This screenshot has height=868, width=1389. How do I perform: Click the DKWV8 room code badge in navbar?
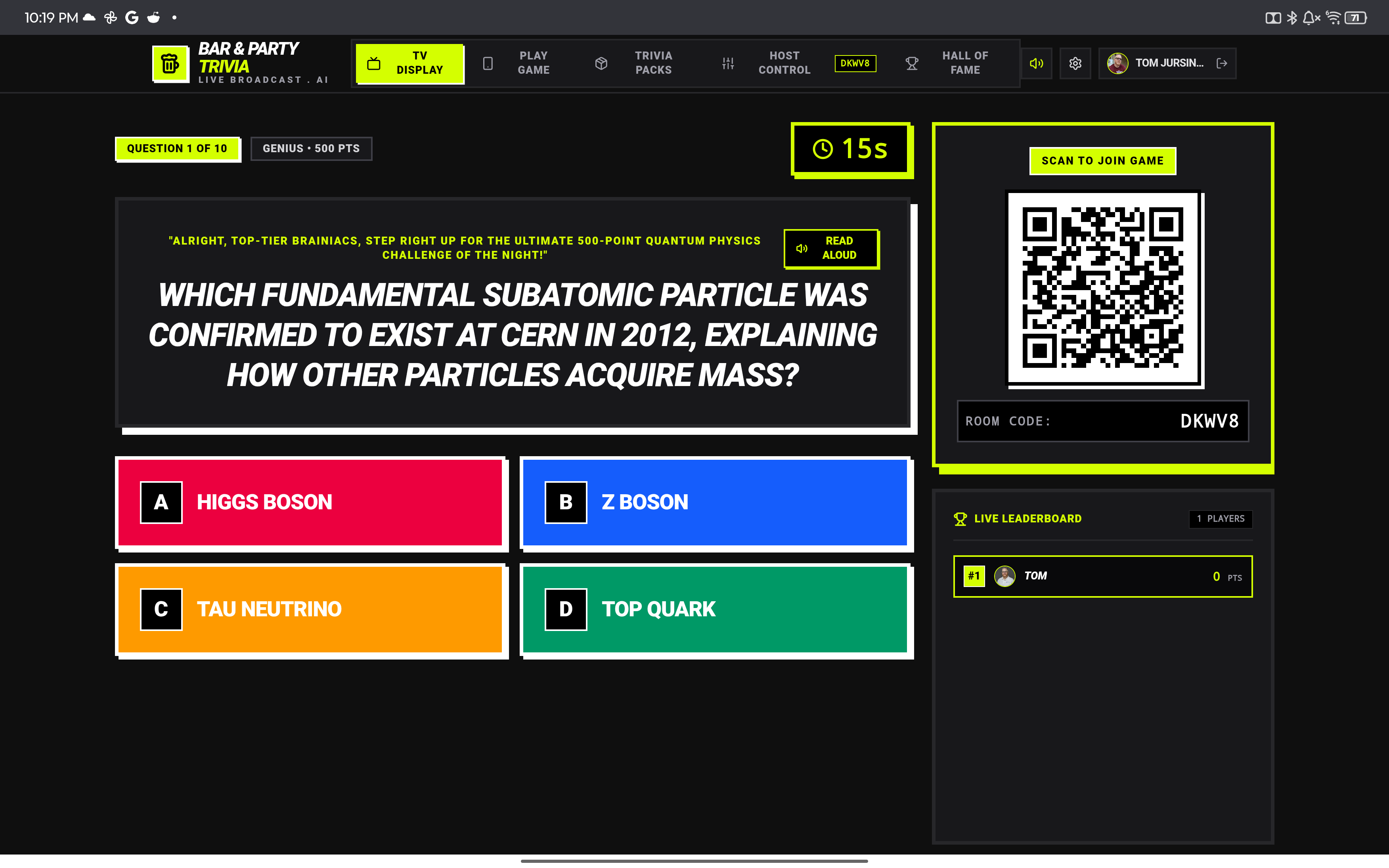click(x=855, y=63)
